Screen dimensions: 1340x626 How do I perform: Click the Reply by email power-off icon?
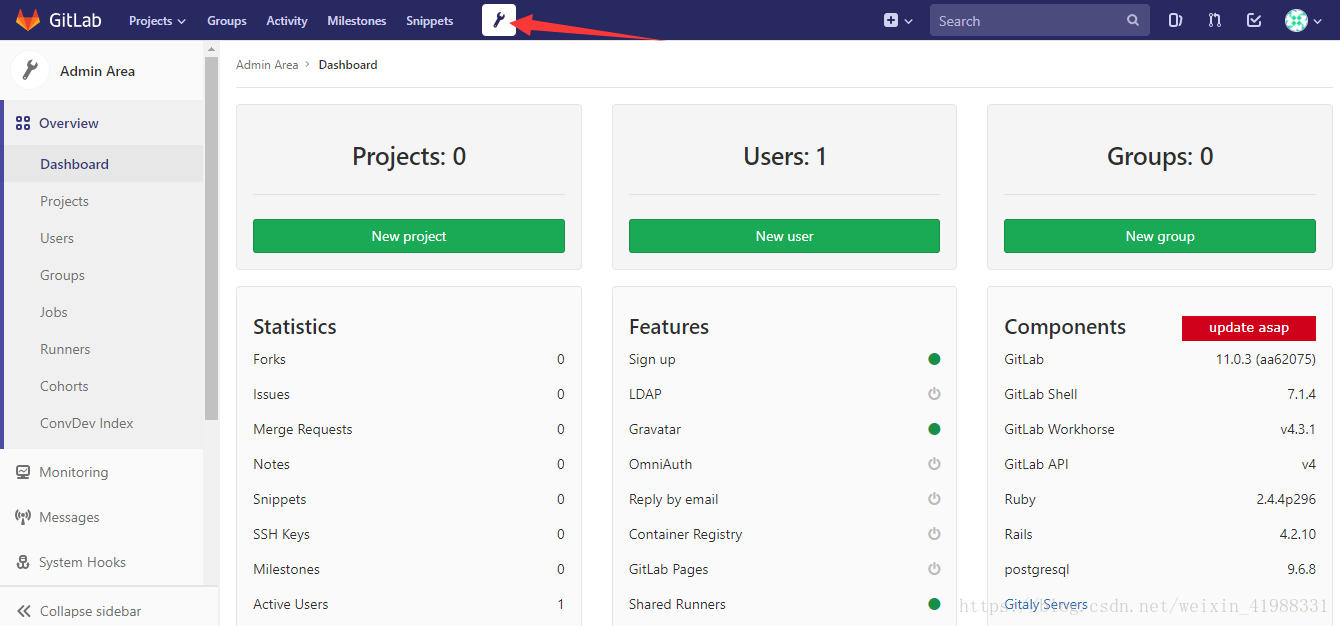pyautogui.click(x=934, y=499)
